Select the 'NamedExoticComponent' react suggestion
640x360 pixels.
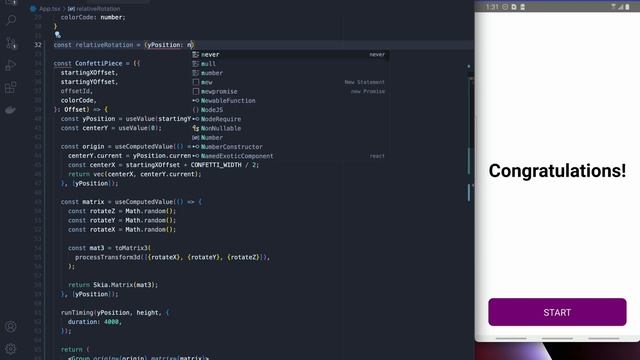tap(290, 156)
